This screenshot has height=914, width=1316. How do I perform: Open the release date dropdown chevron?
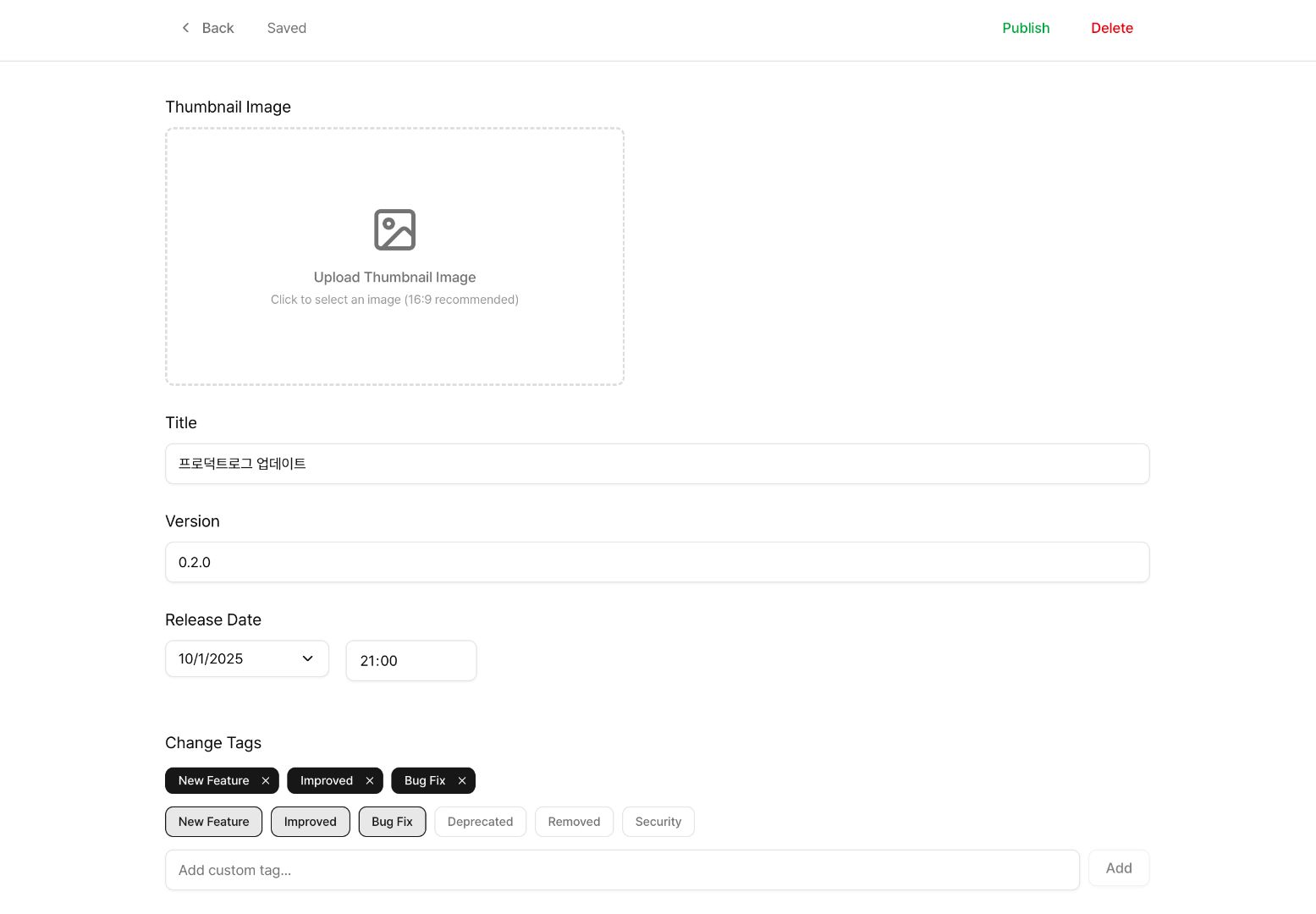click(x=308, y=658)
